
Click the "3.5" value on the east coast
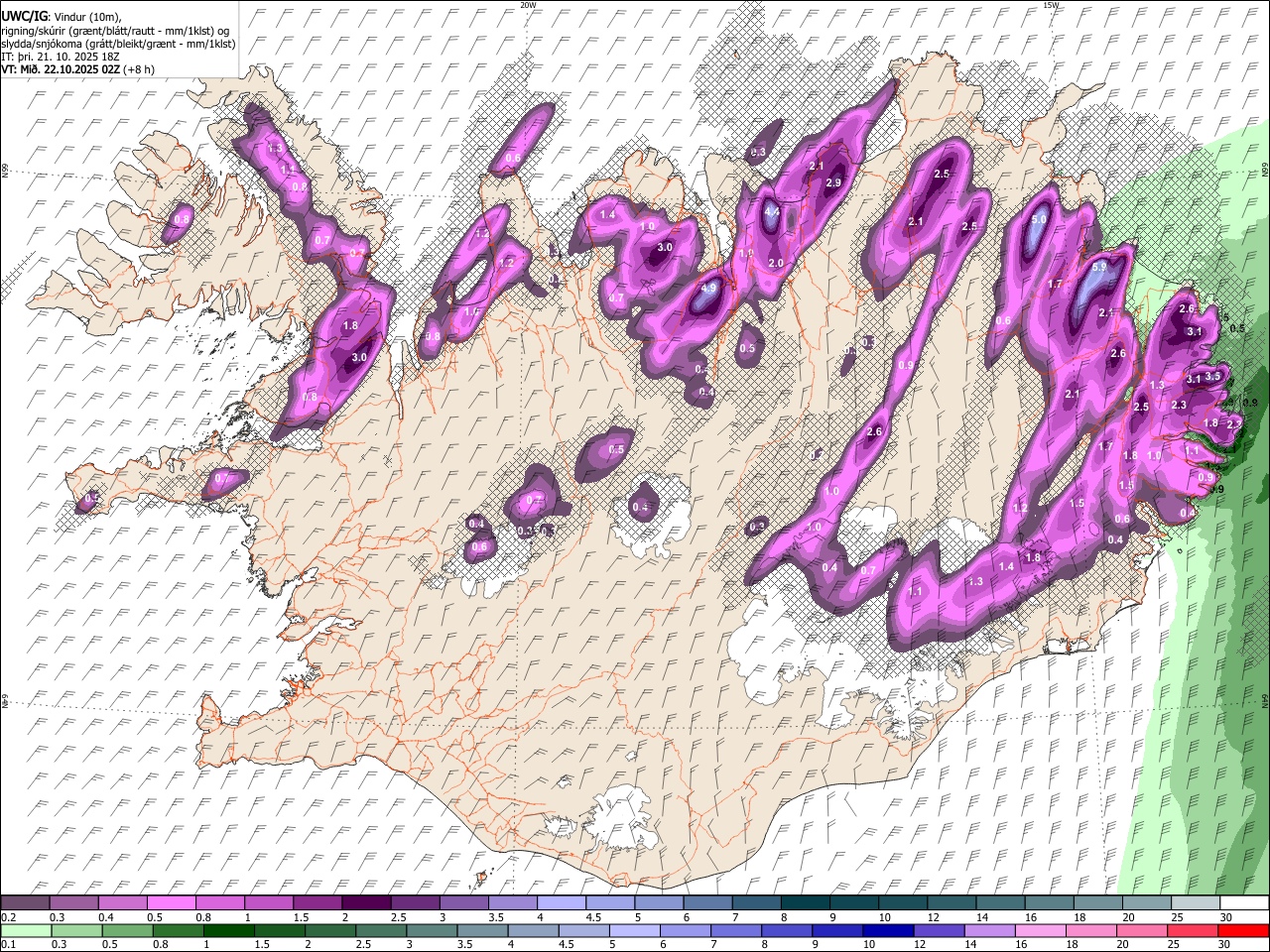(1212, 377)
